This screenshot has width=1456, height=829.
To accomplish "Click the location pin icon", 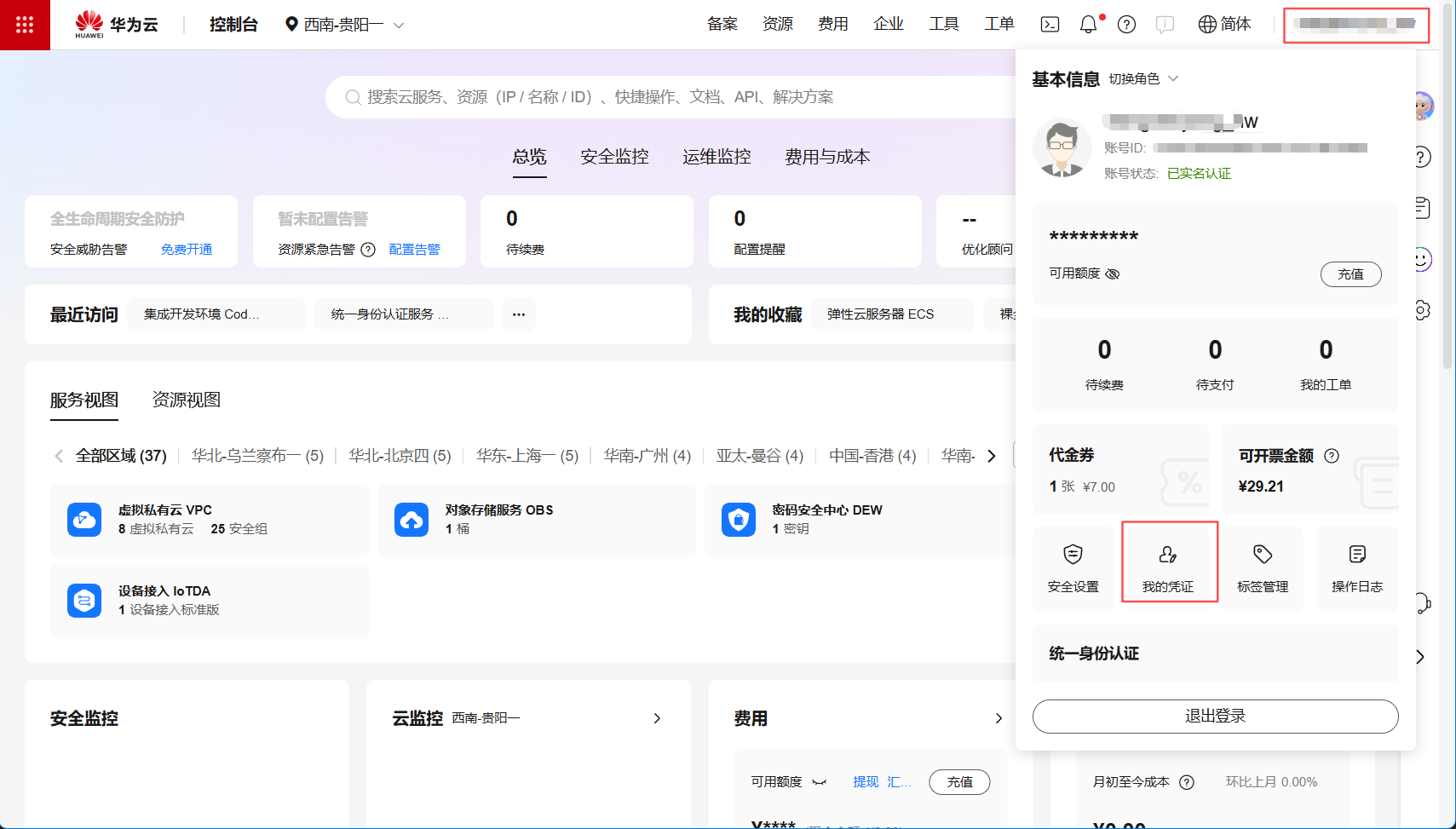I will point(291,25).
